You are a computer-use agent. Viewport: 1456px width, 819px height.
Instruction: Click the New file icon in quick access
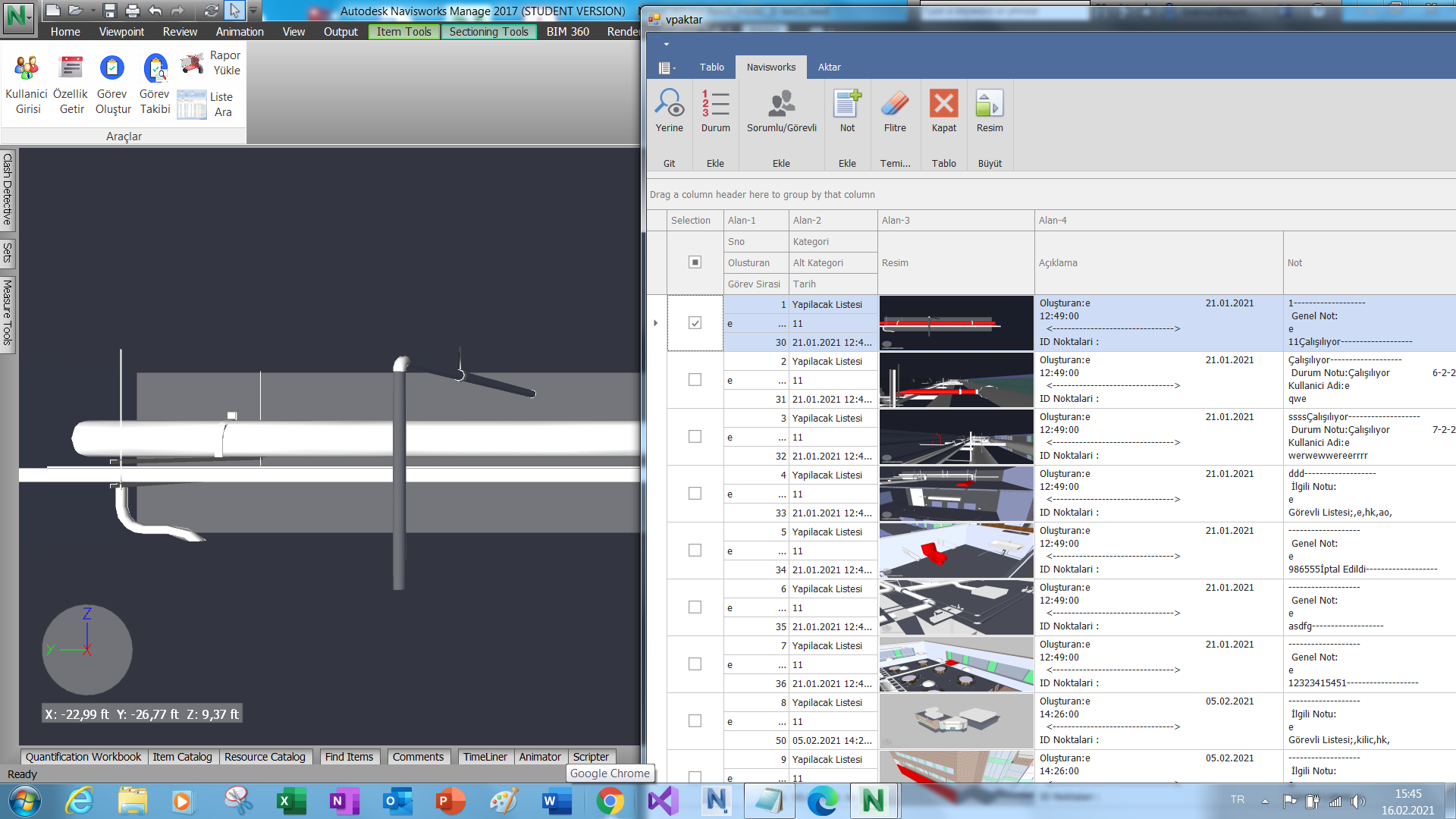click(52, 10)
